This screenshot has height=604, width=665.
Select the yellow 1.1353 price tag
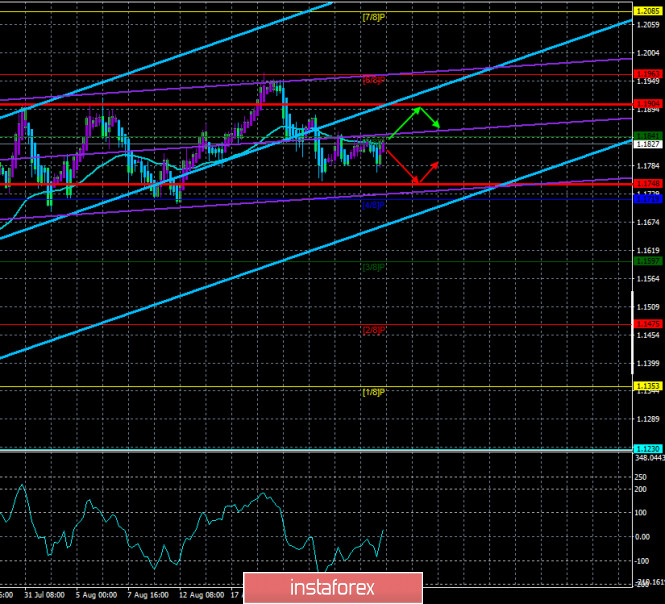[x=648, y=386]
